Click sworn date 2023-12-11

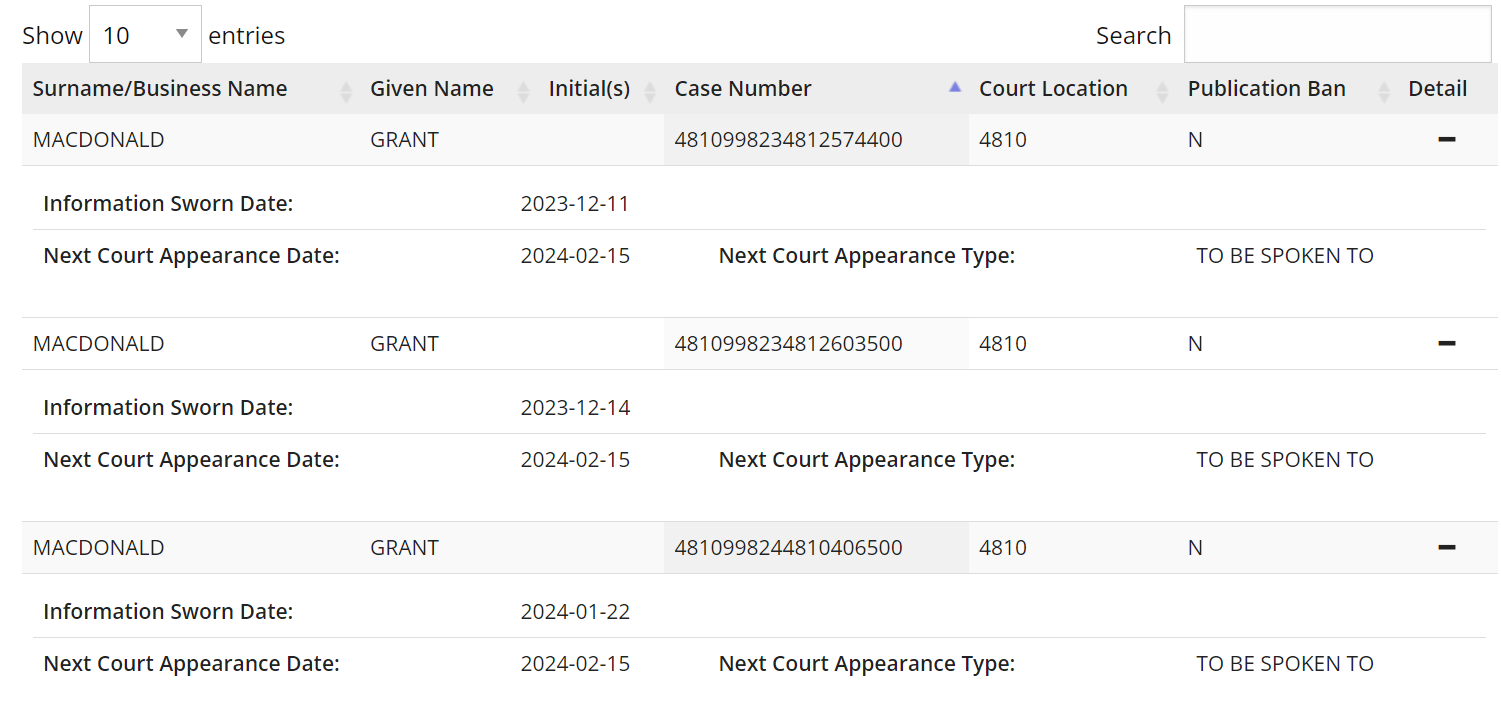coord(575,204)
